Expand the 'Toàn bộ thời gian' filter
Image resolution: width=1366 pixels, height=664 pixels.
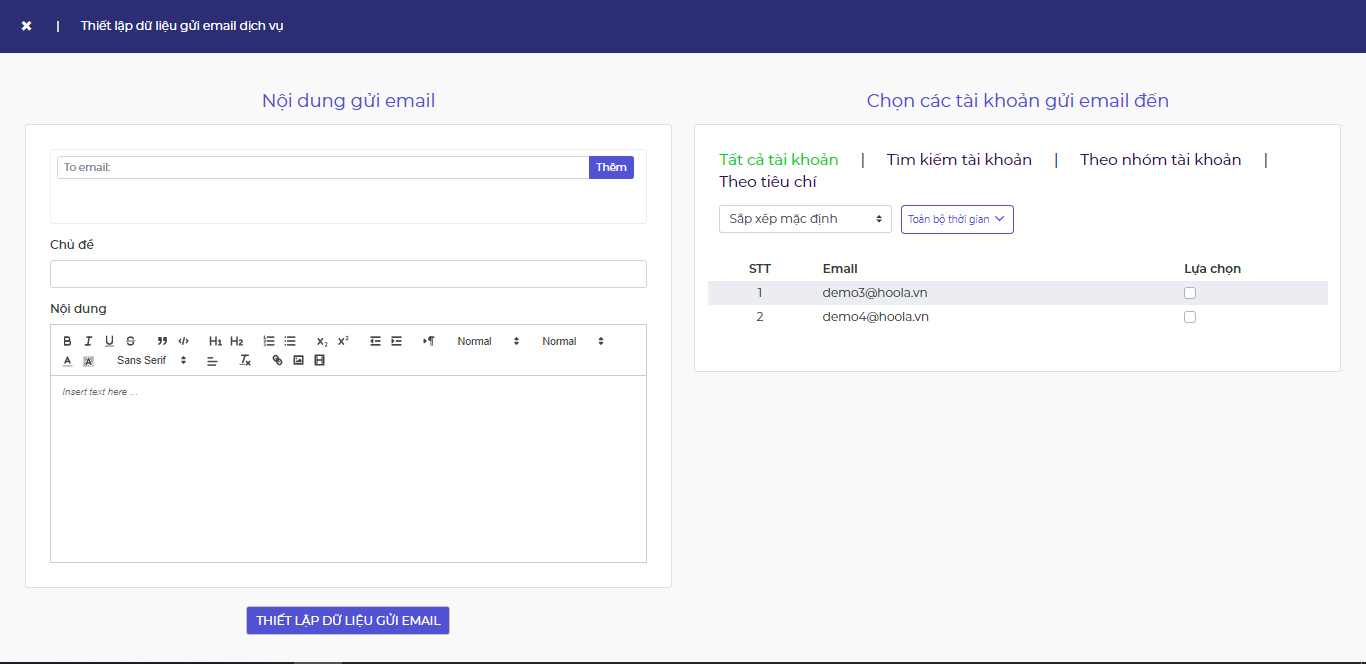point(957,219)
